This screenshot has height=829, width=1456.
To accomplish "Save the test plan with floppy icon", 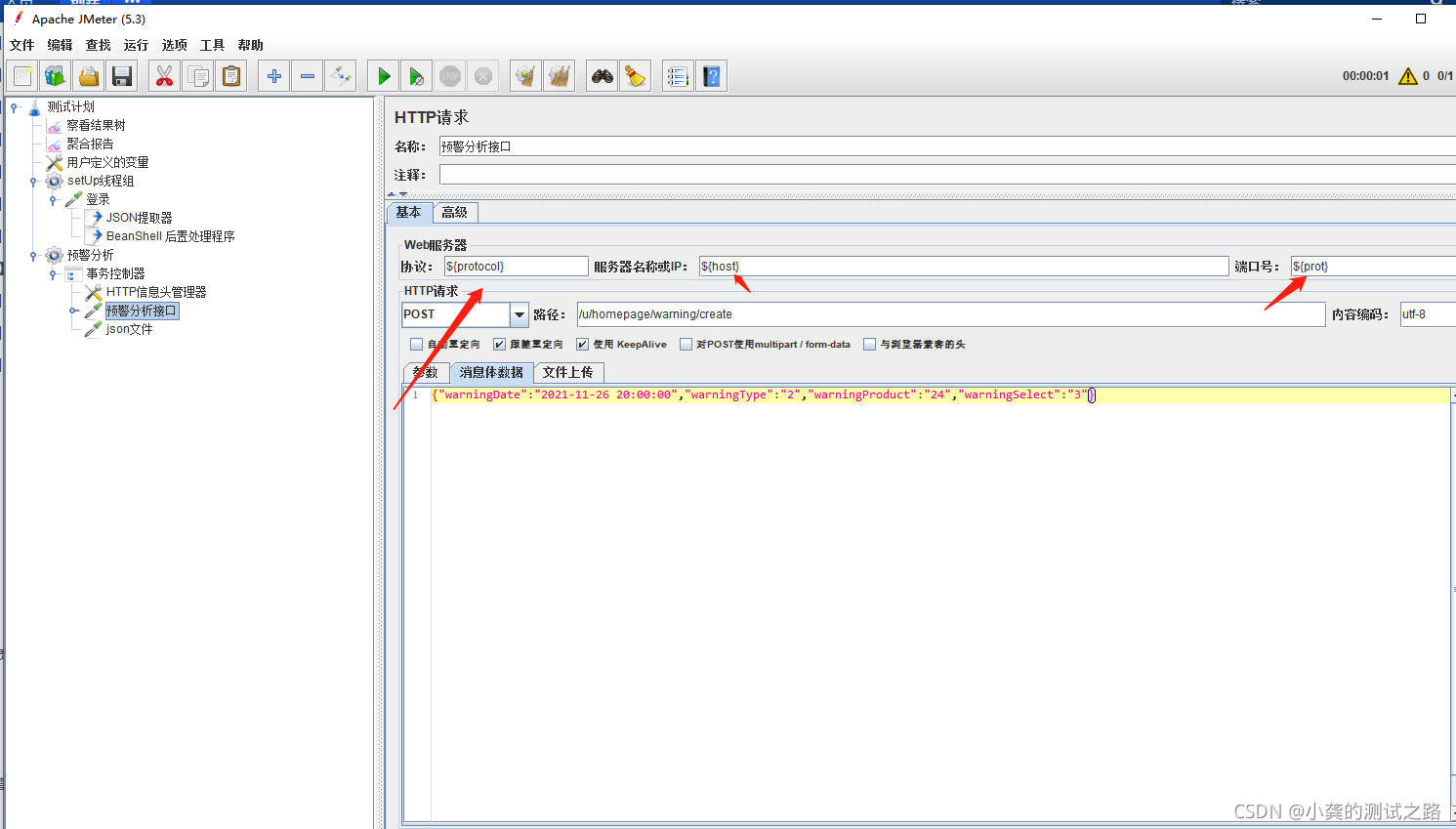I will 122,76.
